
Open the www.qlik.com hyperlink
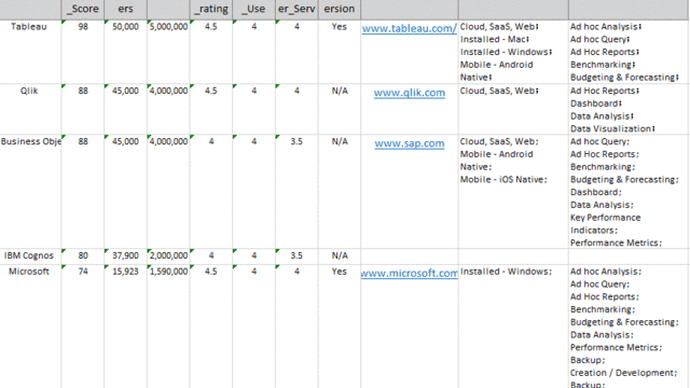(x=409, y=93)
